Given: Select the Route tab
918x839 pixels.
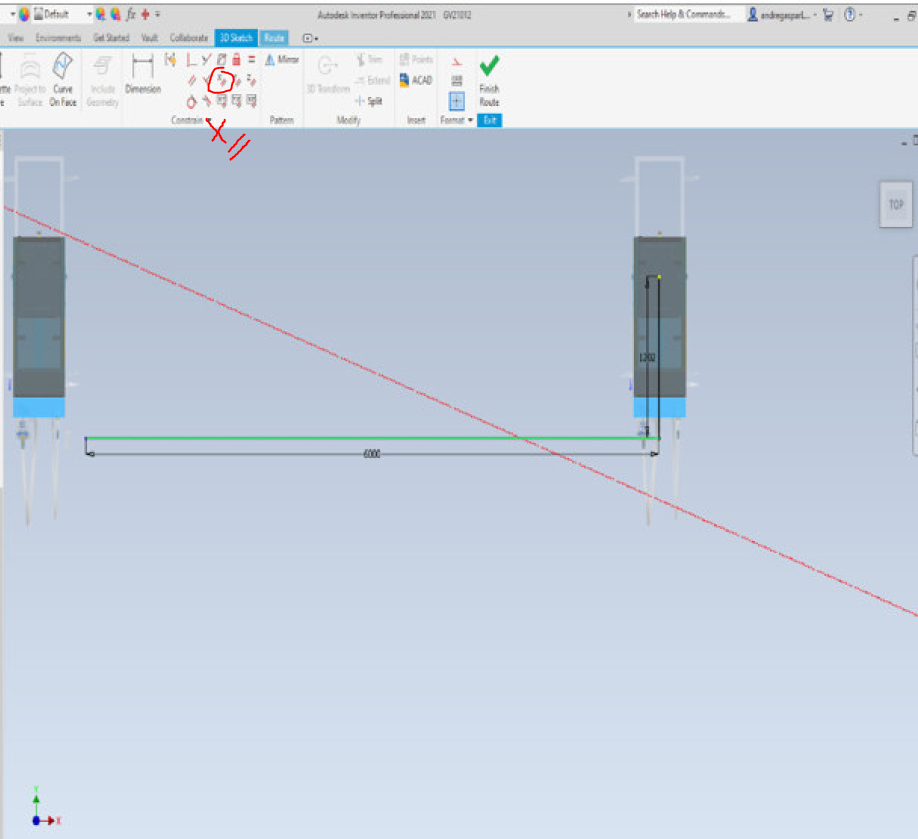Looking at the screenshot, I should 274,38.
